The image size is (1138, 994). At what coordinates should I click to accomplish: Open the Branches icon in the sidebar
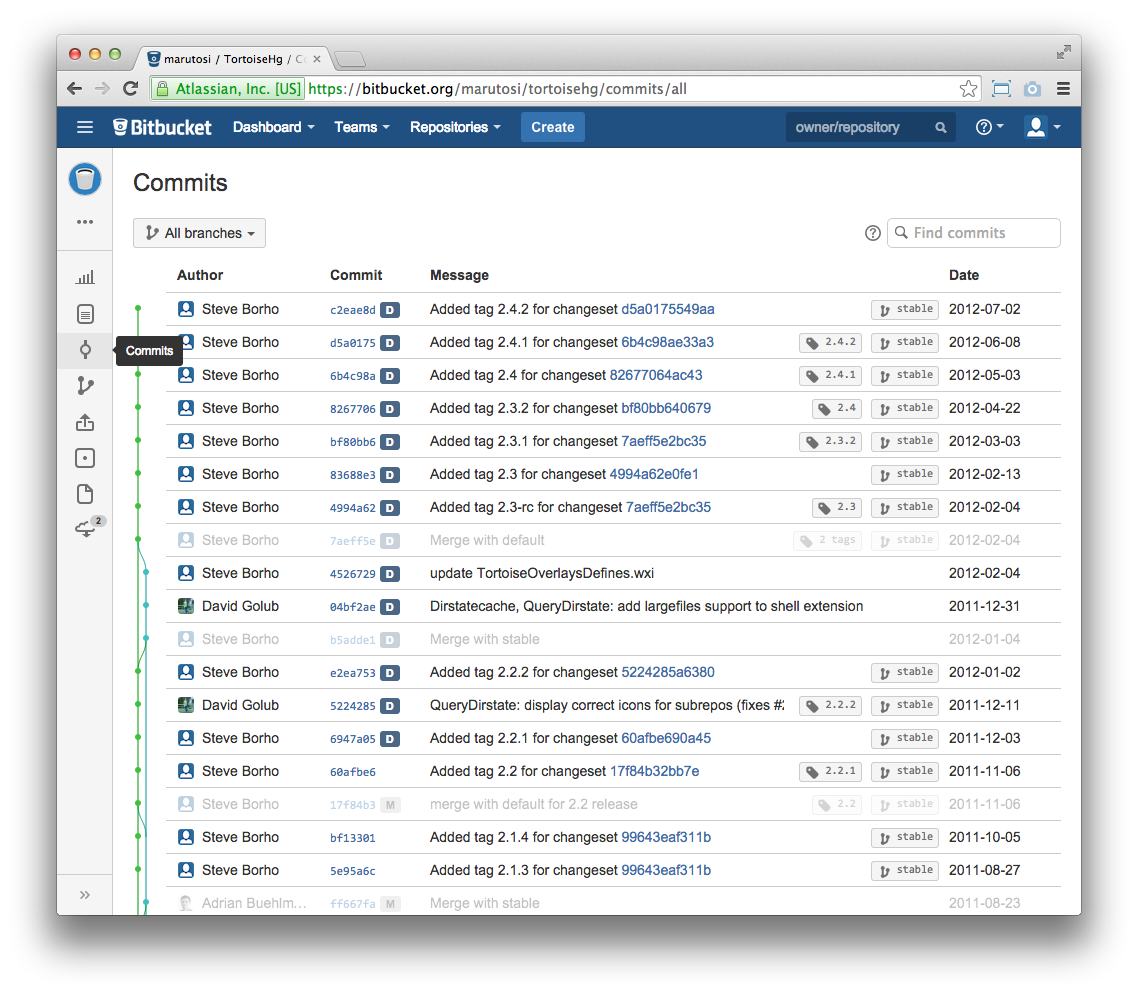coord(85,386)
